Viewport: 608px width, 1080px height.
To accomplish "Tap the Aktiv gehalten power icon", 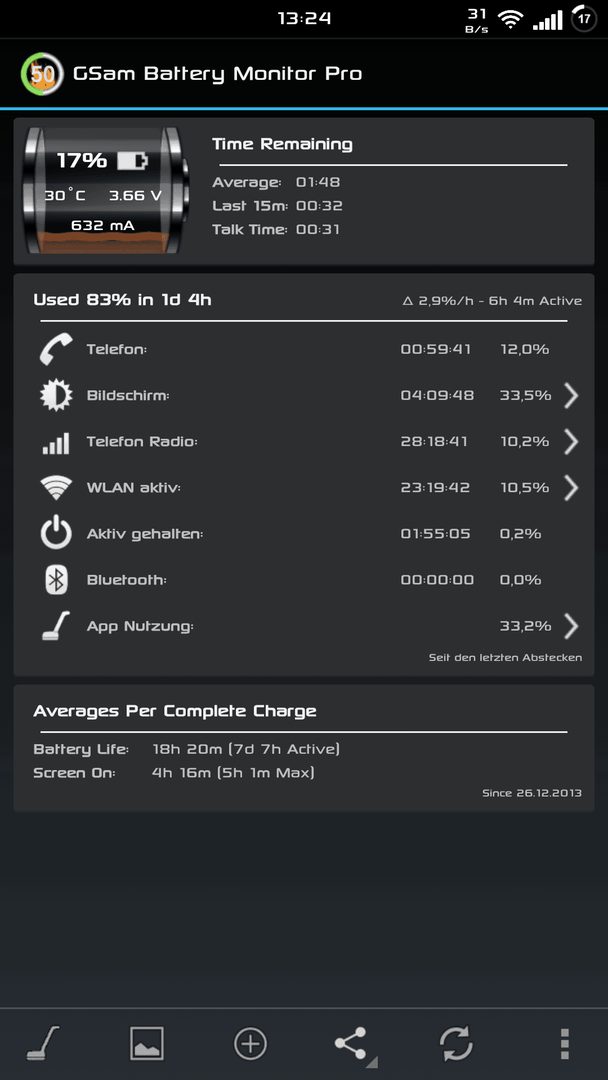I will [x=56, y=534].
